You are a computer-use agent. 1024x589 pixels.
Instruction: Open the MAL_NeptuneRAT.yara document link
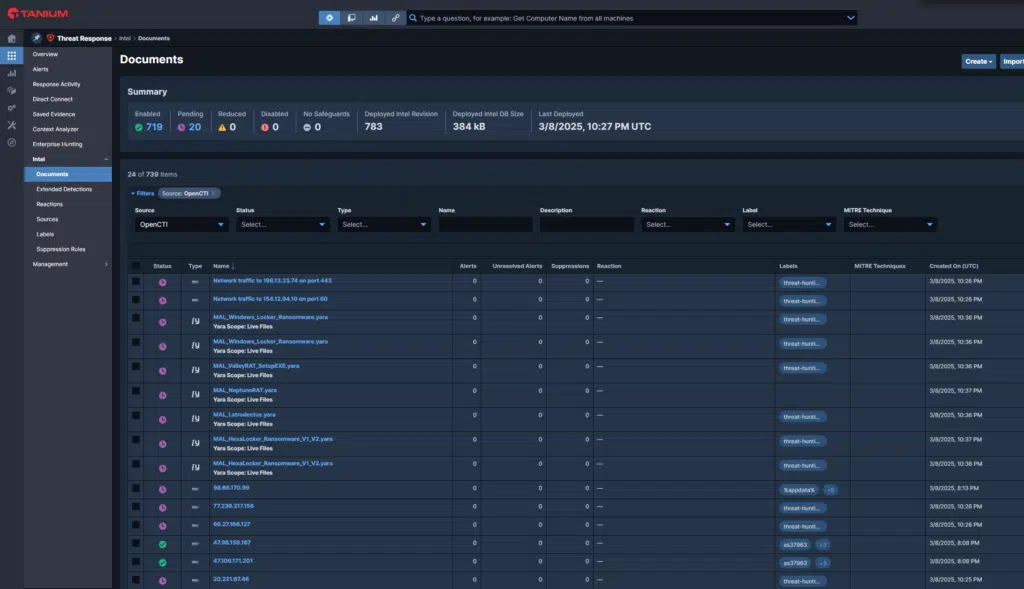tap(245, 390)
